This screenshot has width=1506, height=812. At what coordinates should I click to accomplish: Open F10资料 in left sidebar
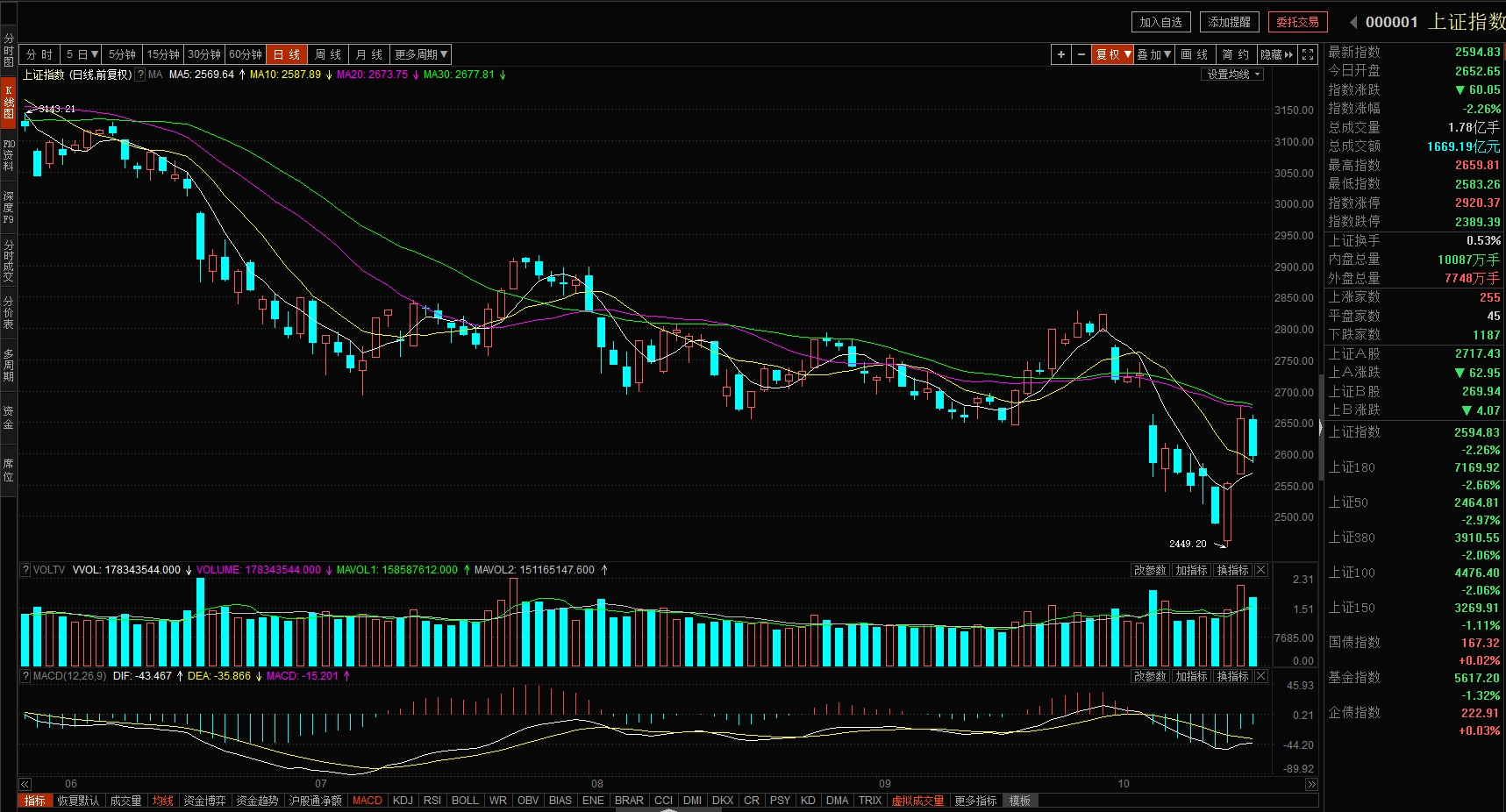(x=8, y=155)
